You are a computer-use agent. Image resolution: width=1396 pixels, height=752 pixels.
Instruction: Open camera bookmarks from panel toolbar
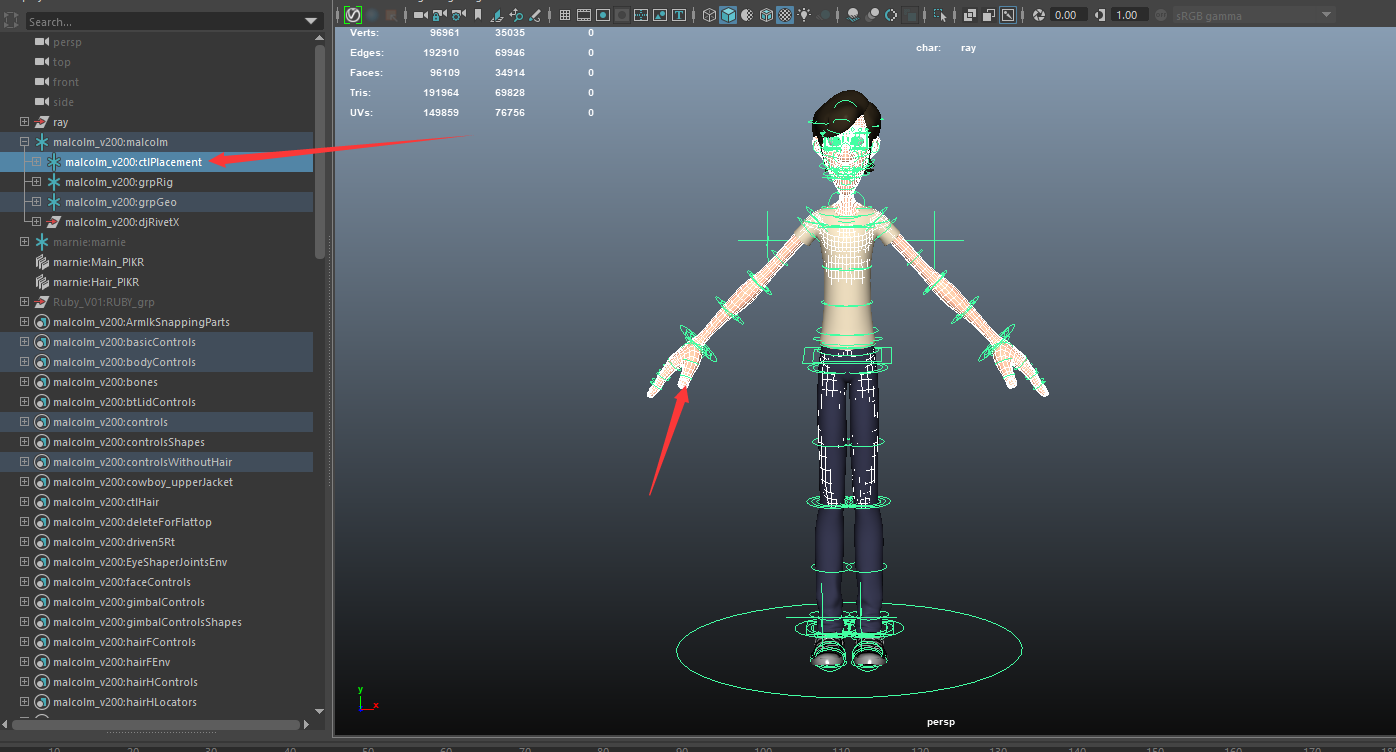pos(478,15)
